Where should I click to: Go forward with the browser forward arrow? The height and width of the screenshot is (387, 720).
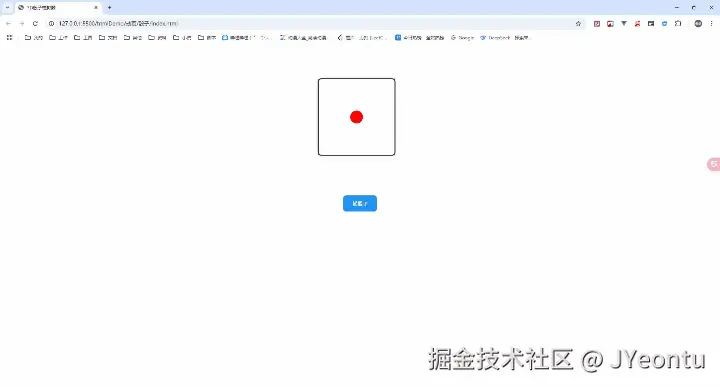(22, 23)
